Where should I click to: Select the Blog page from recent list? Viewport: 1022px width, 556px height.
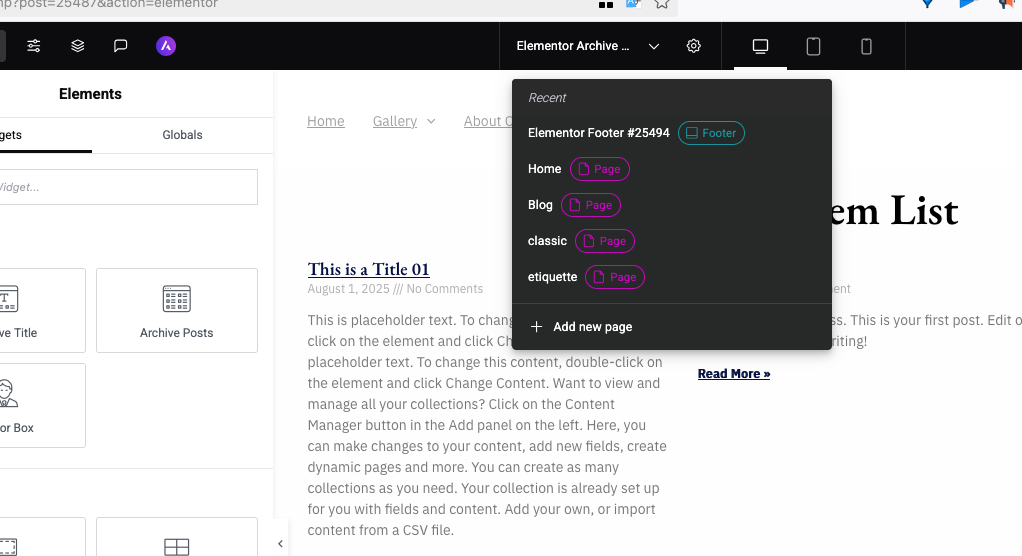click(540, 205)
